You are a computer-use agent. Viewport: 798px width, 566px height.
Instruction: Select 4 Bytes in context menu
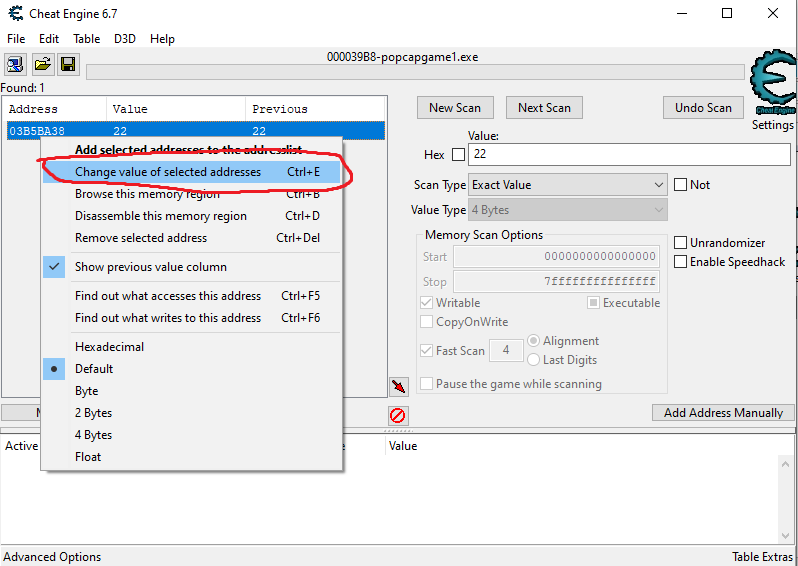tap(191, 435)
